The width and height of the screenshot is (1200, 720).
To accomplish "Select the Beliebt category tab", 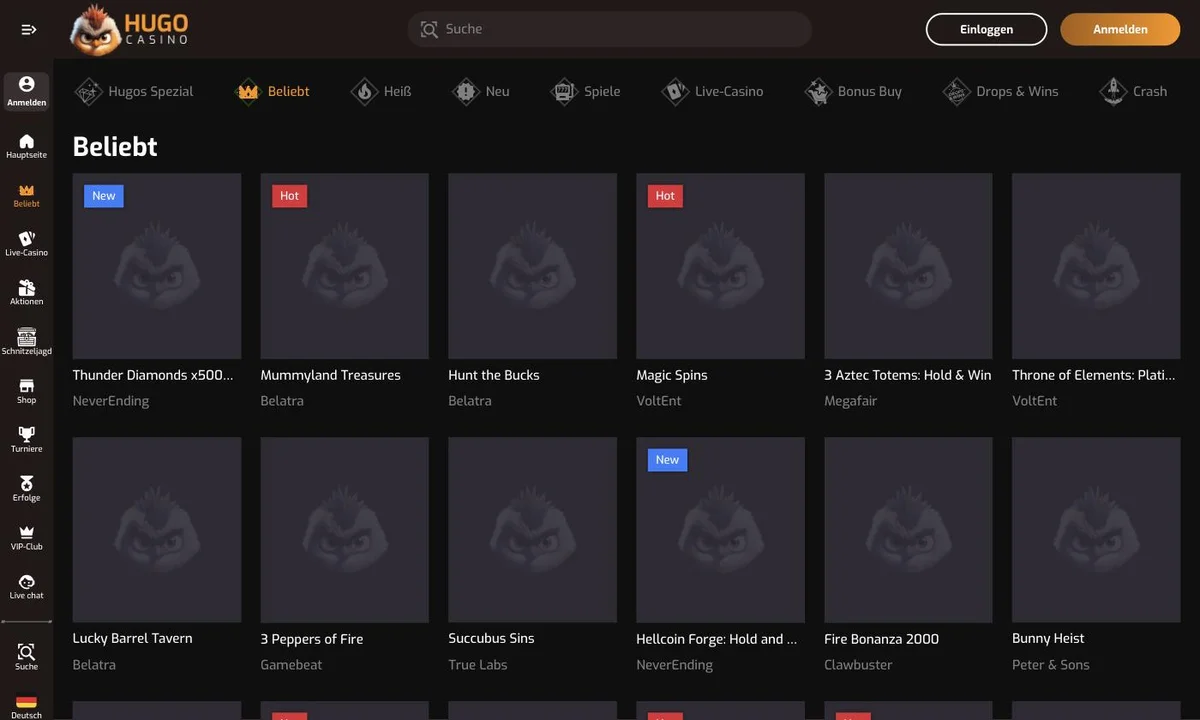I will coord(272,91).
